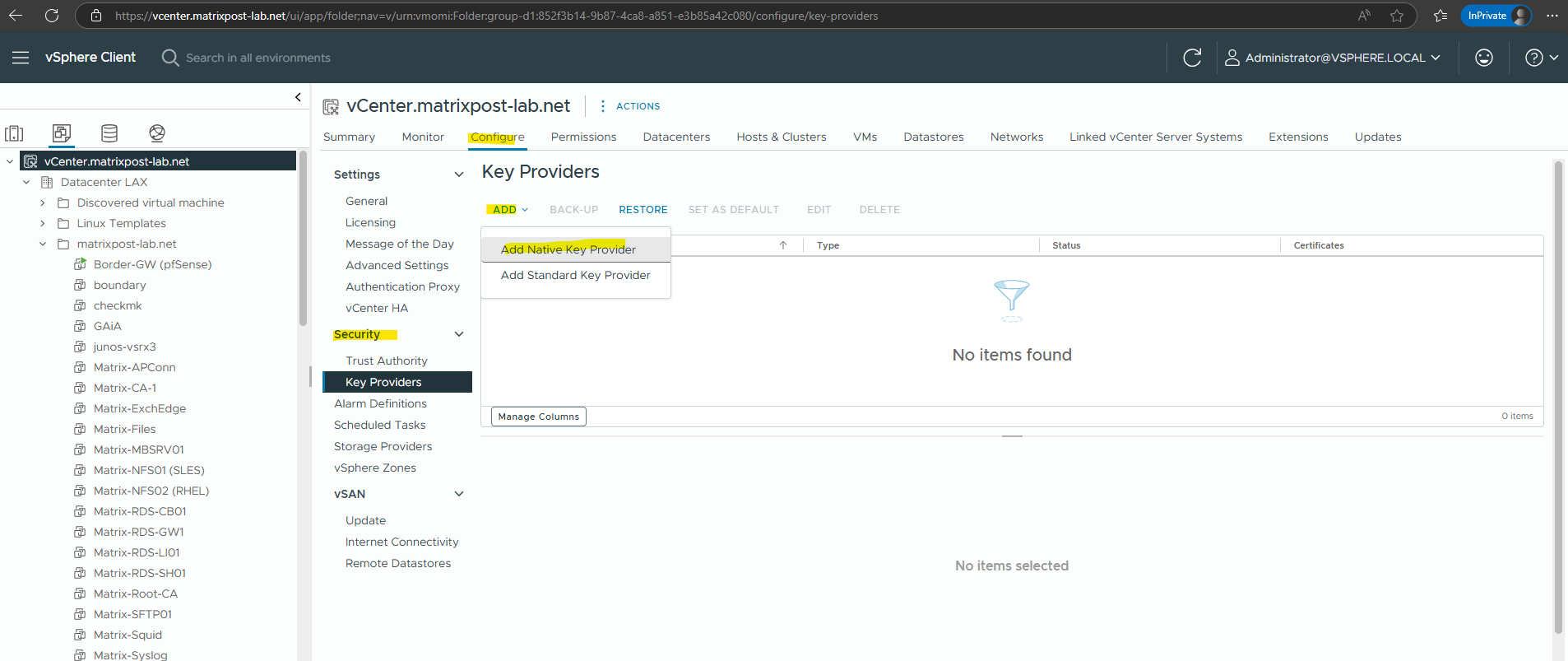
Task: Select Add Standard Key Provider
Action: pos(576,275)
